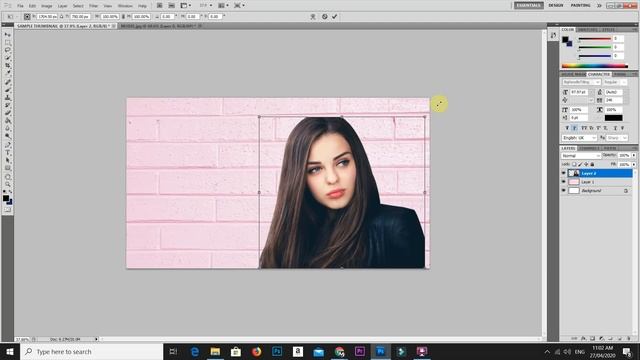Open the layer blend mode Normal dropdown
Image resolution: width=640 pixels, height=360 pixels.
[x=581, y=156]
